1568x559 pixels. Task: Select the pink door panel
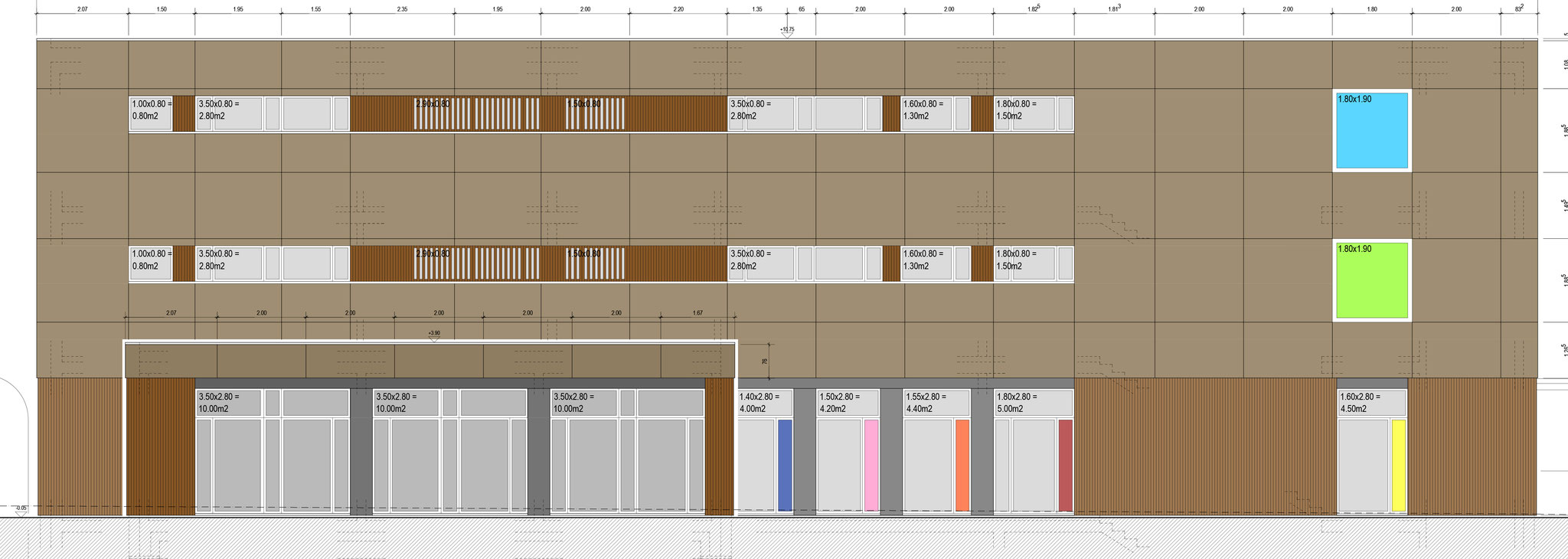[871, 465]
